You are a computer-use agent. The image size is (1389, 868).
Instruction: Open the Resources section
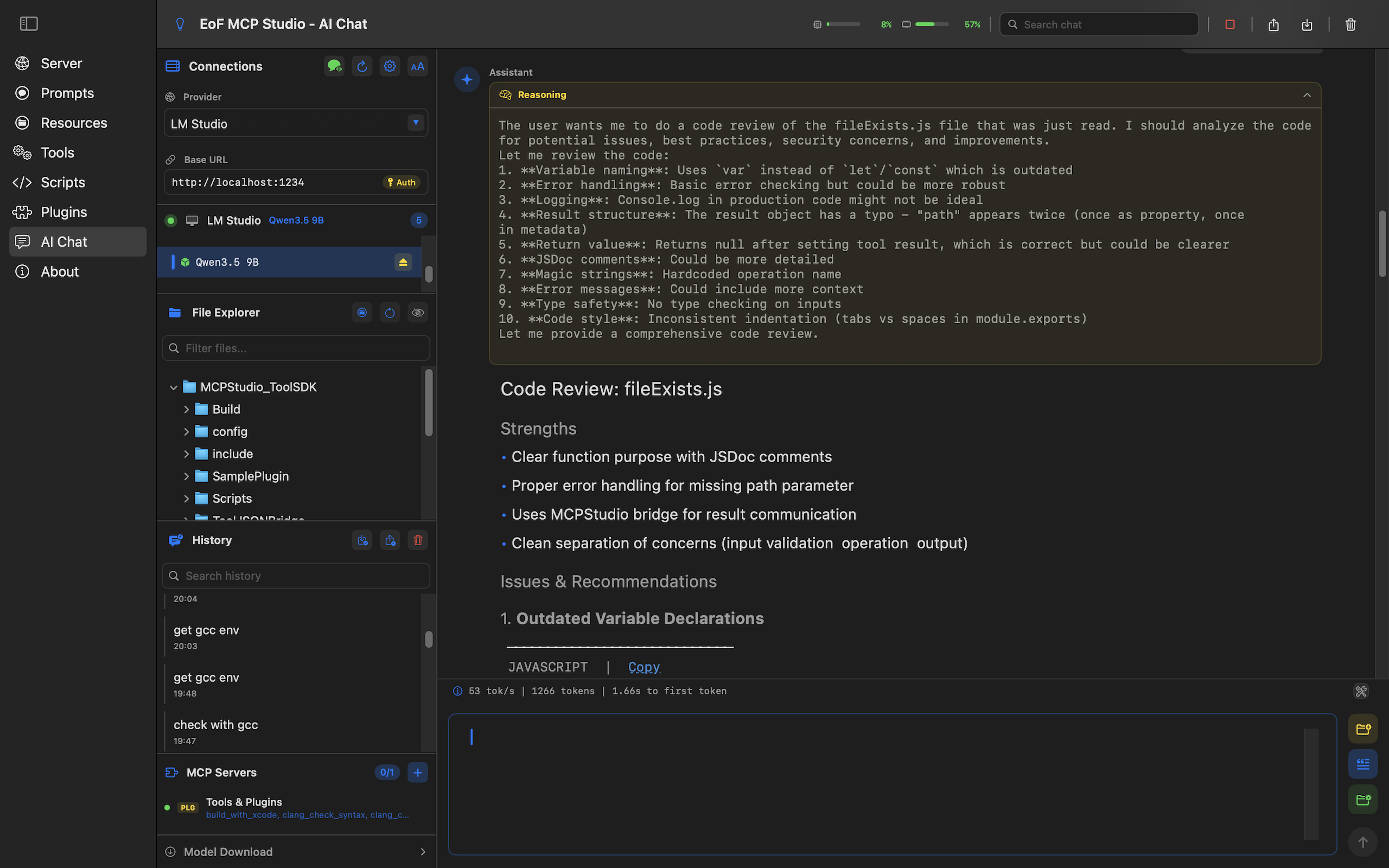78,123
